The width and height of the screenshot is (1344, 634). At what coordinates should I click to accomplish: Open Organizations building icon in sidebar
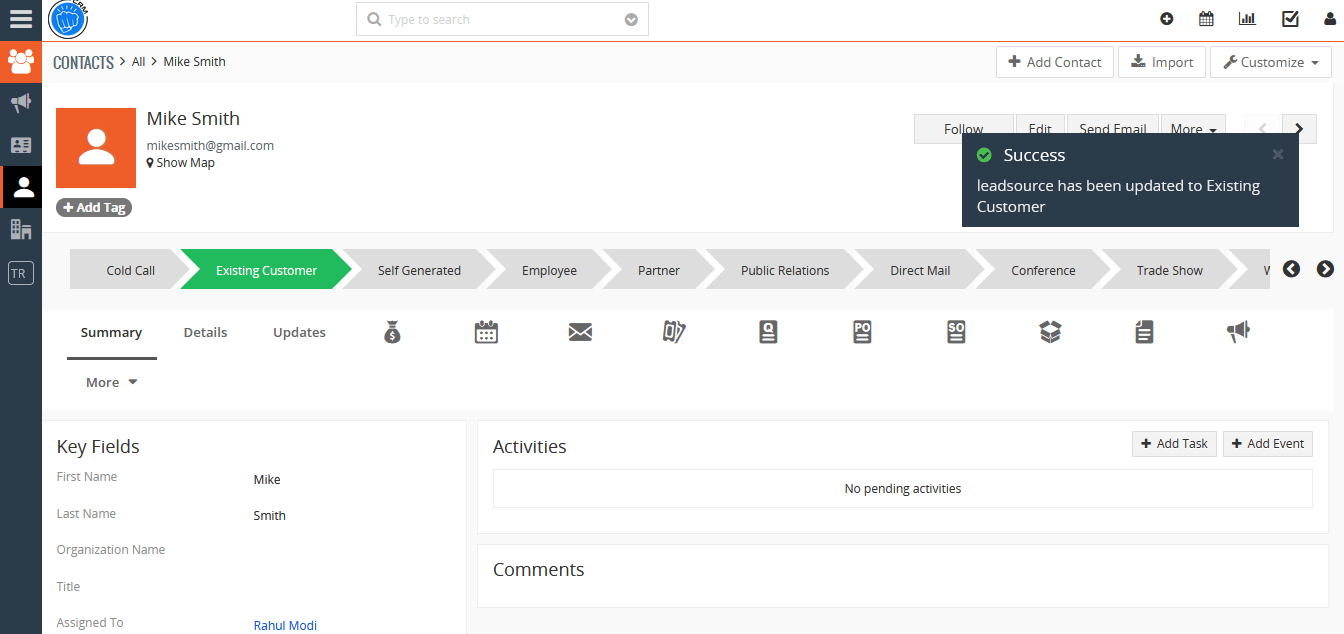pos(21,229)
